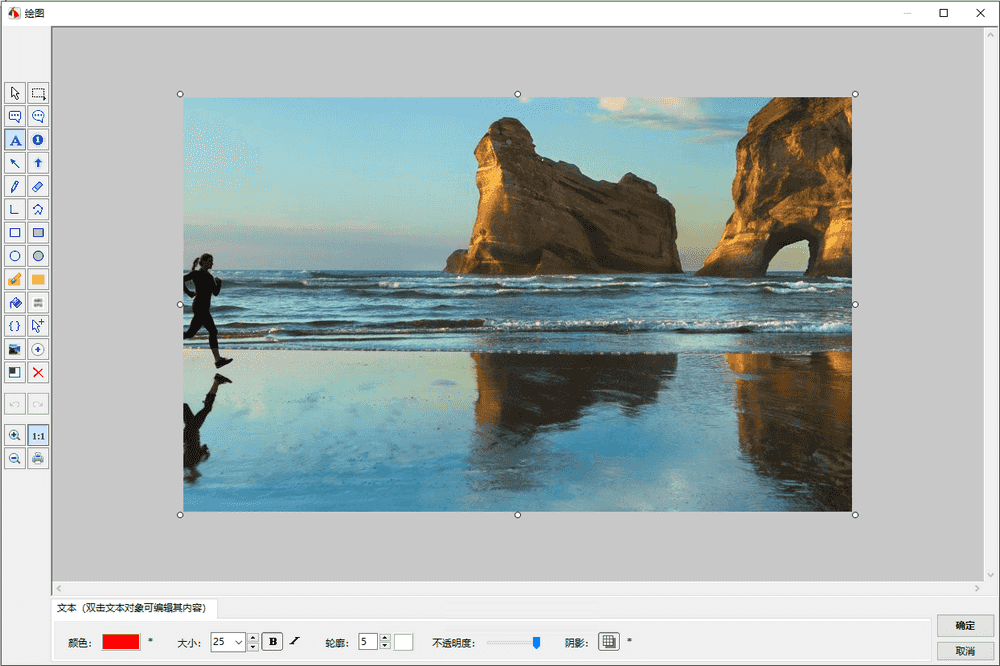Select the 文本 properties tab
1000x666 pixels.
(x=135, y=608)
